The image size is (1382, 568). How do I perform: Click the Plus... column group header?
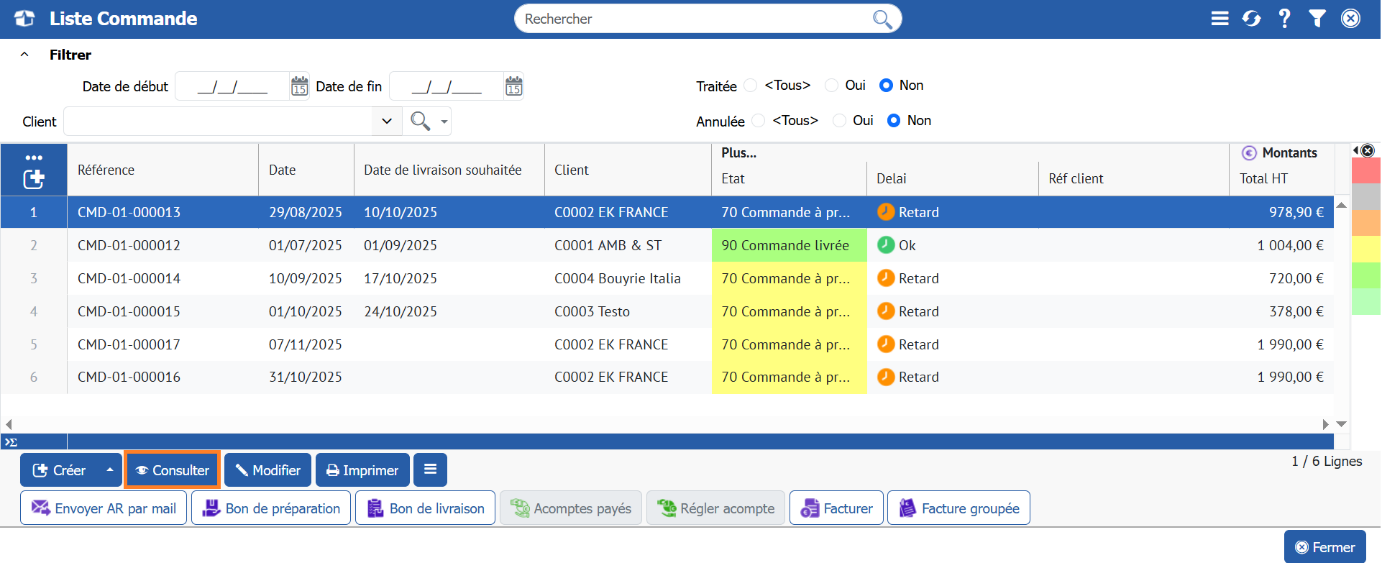(x=741, y=153)
